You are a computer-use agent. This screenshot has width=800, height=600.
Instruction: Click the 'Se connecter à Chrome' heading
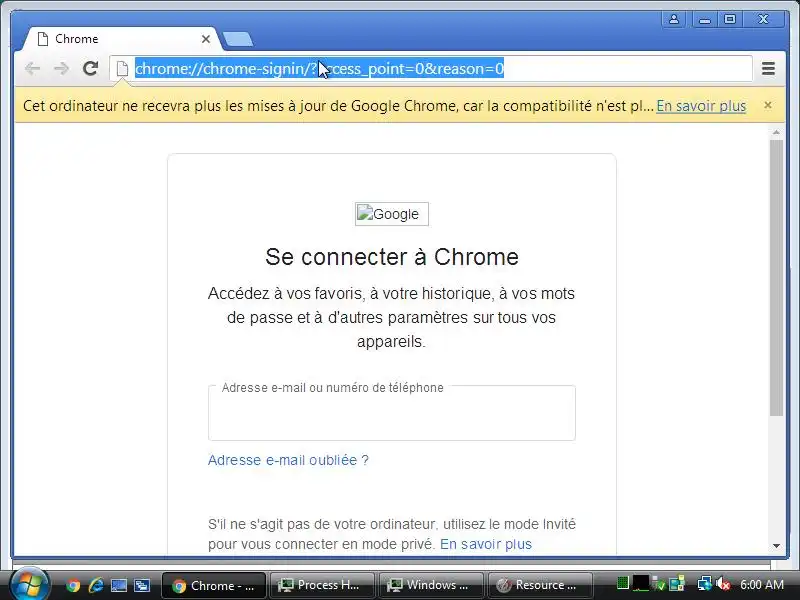pos(391,257)
